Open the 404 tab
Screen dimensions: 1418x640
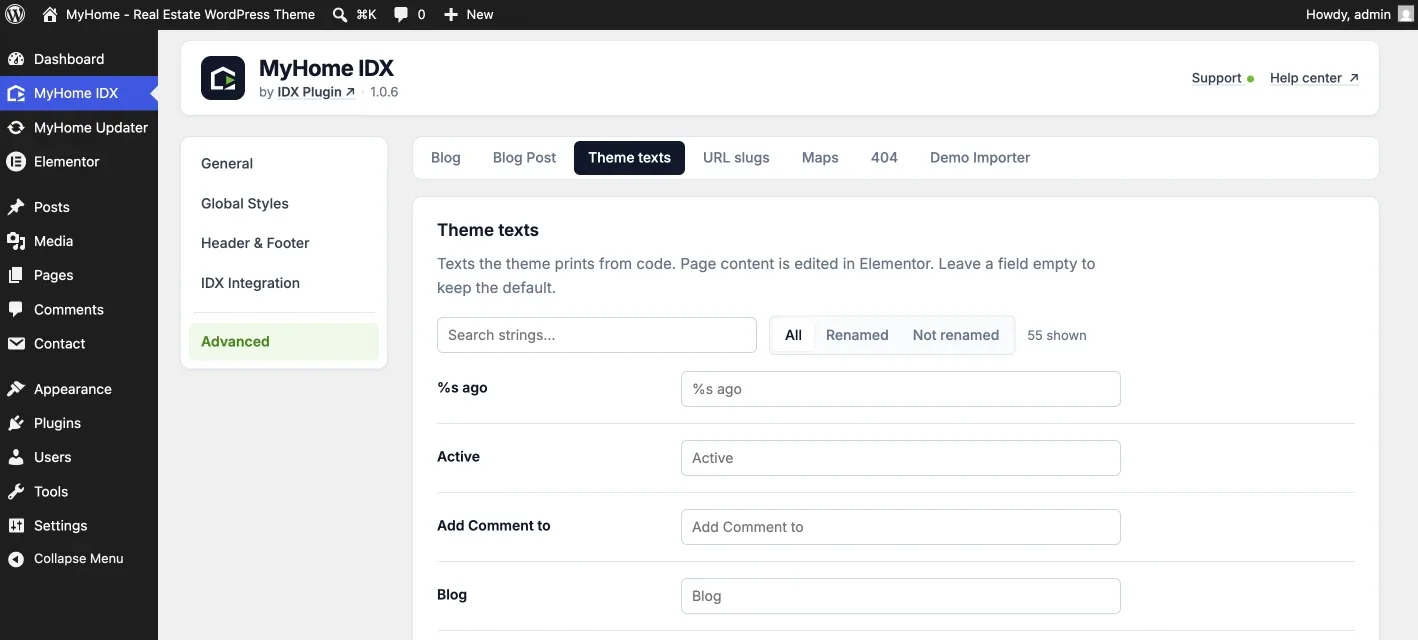(884, 158)
